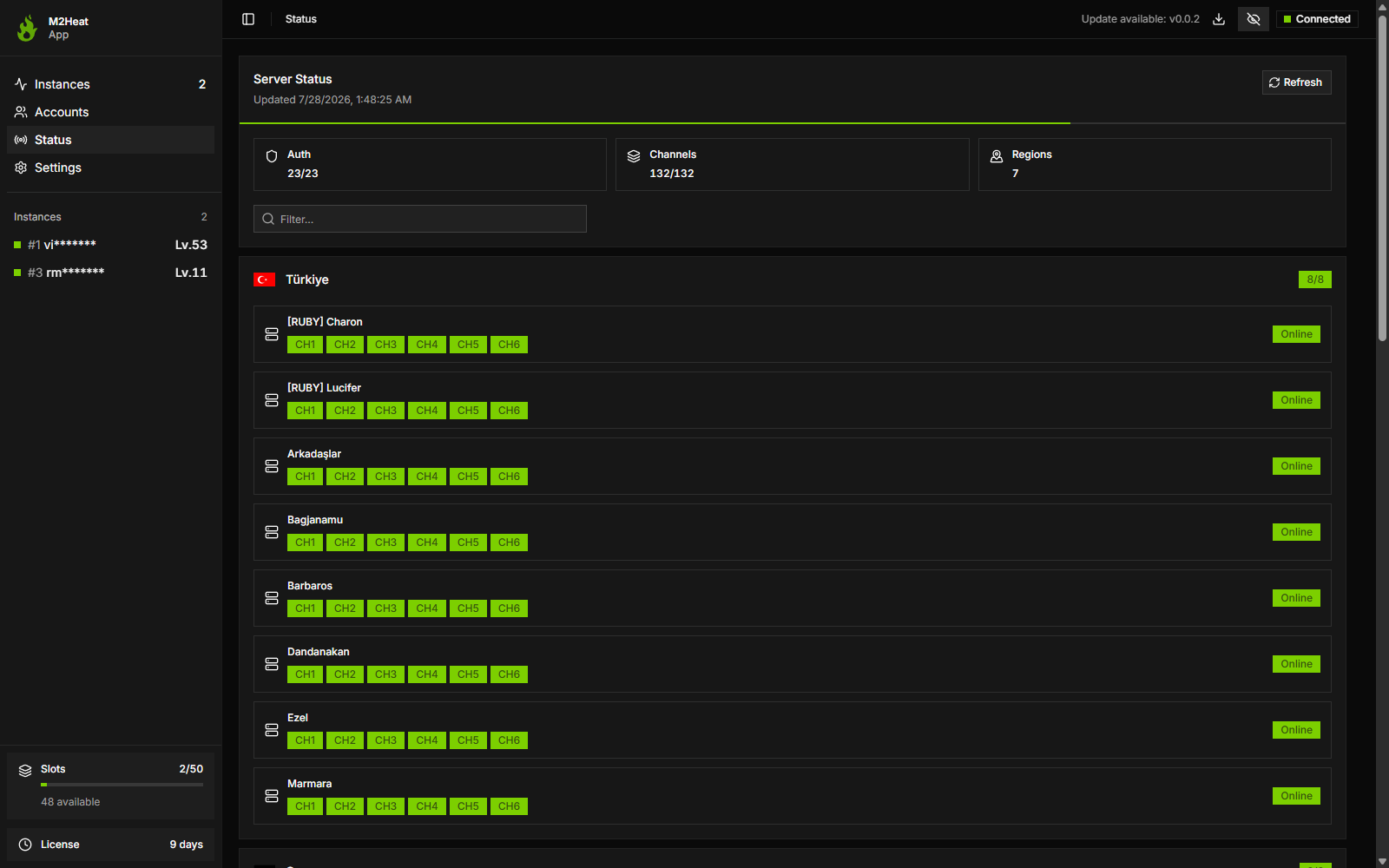Click the Settings gear icon

(21, 168)
